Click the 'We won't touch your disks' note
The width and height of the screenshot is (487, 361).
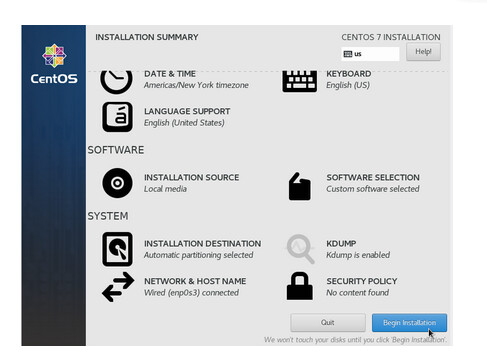pyautogui.click(x=355, y=340)
